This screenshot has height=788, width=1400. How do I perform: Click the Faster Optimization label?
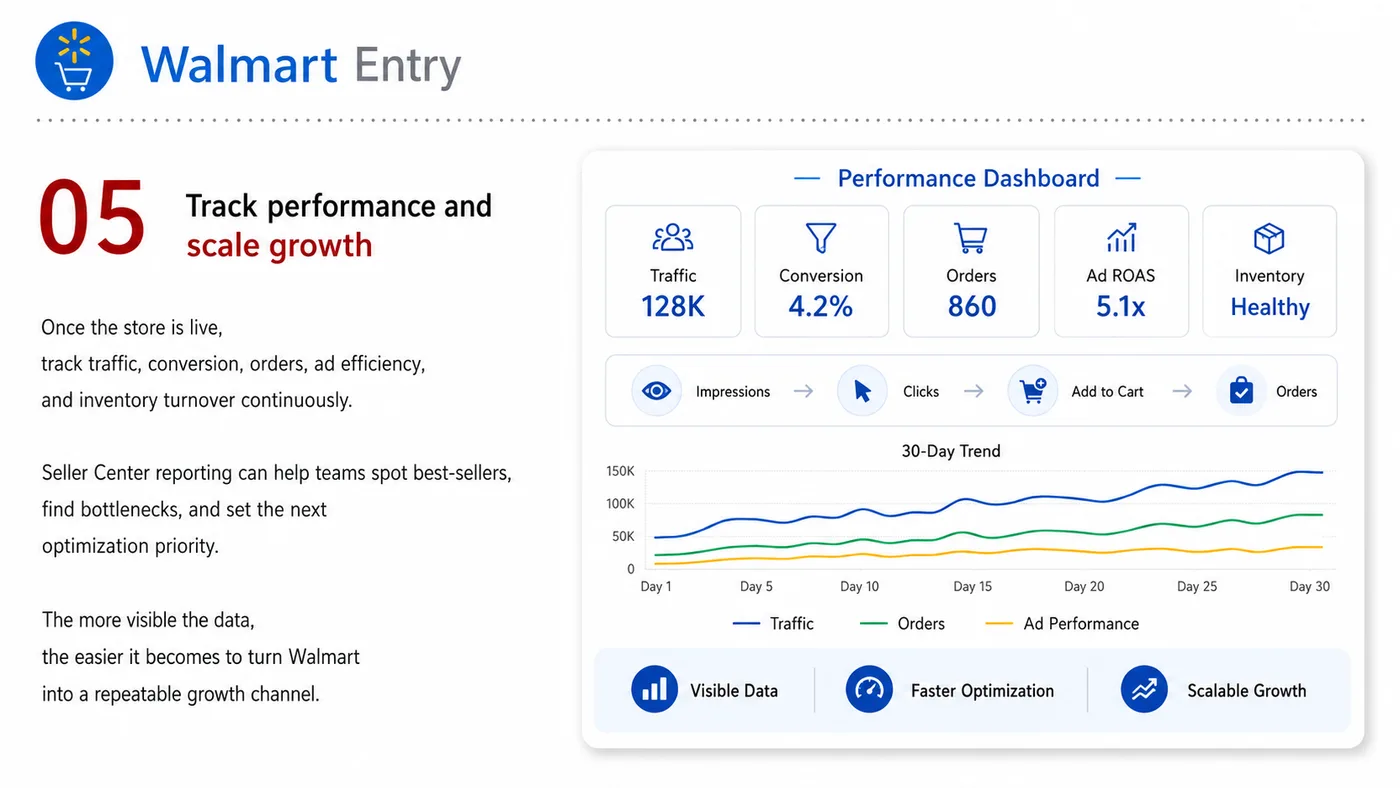(x=982, y=691)
